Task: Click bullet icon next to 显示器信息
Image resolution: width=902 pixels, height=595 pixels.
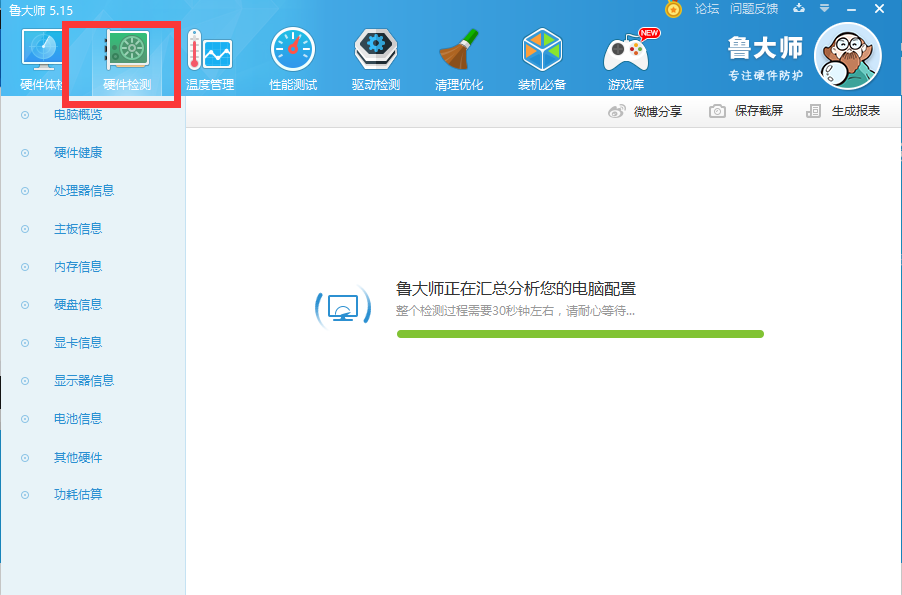Action: click(x=25, y=381)
